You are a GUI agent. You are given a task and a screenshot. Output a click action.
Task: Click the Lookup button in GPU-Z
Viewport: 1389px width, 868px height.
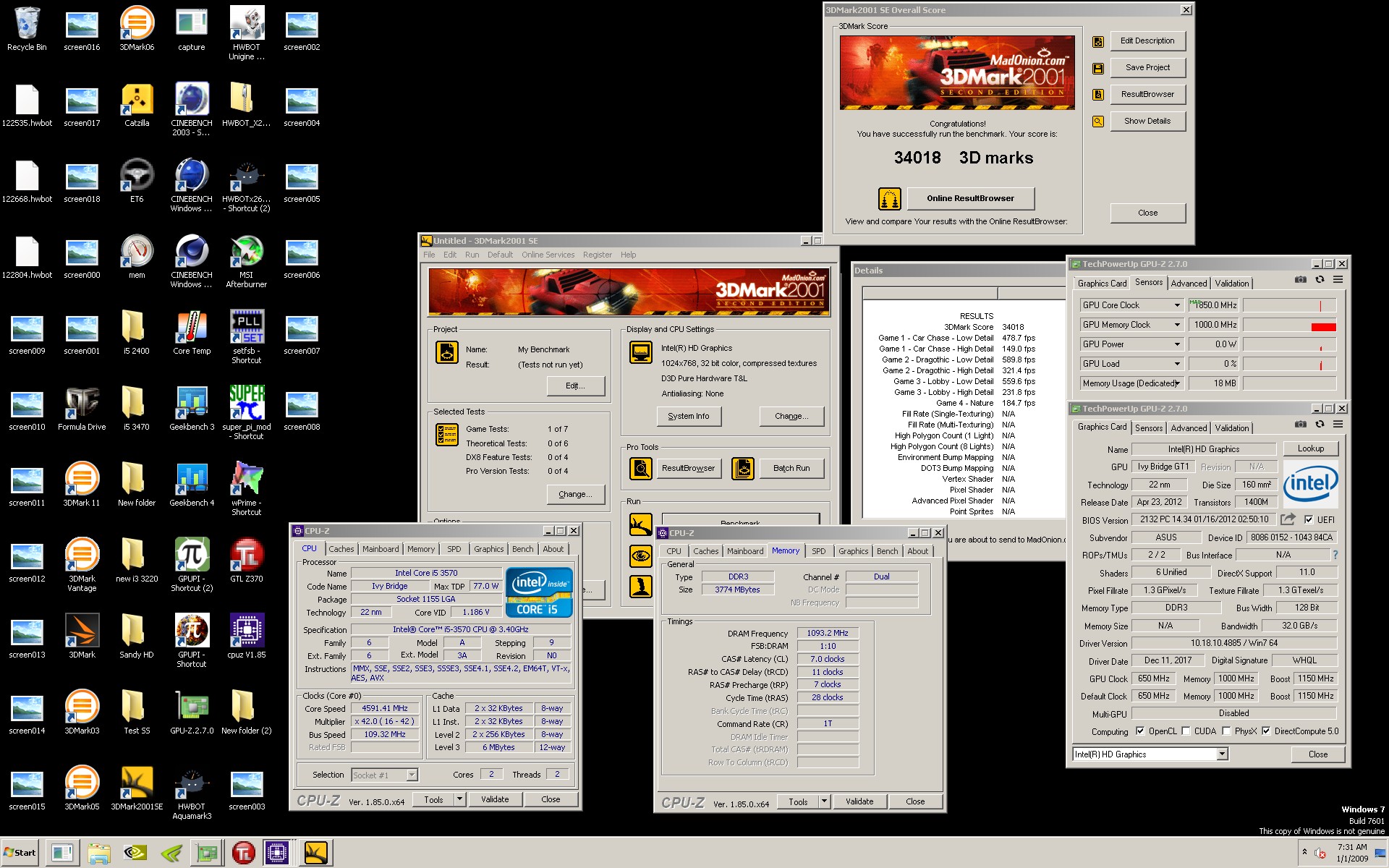(x=1310, y=448)
